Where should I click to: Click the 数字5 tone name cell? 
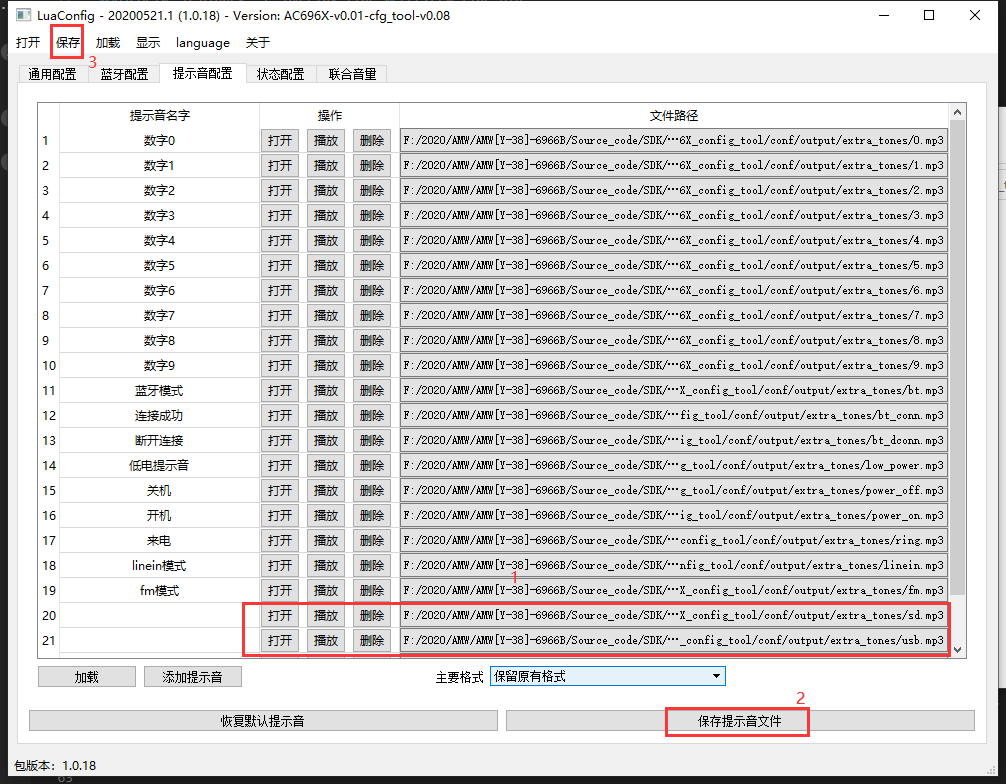pos(159,266)
